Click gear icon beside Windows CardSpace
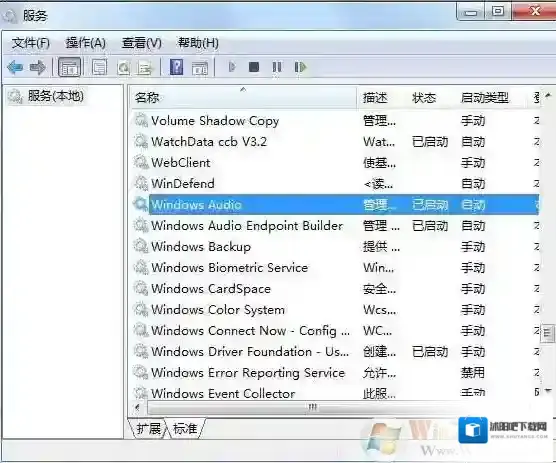Viewport: 556px width, 463px height. tap(141, 289)
